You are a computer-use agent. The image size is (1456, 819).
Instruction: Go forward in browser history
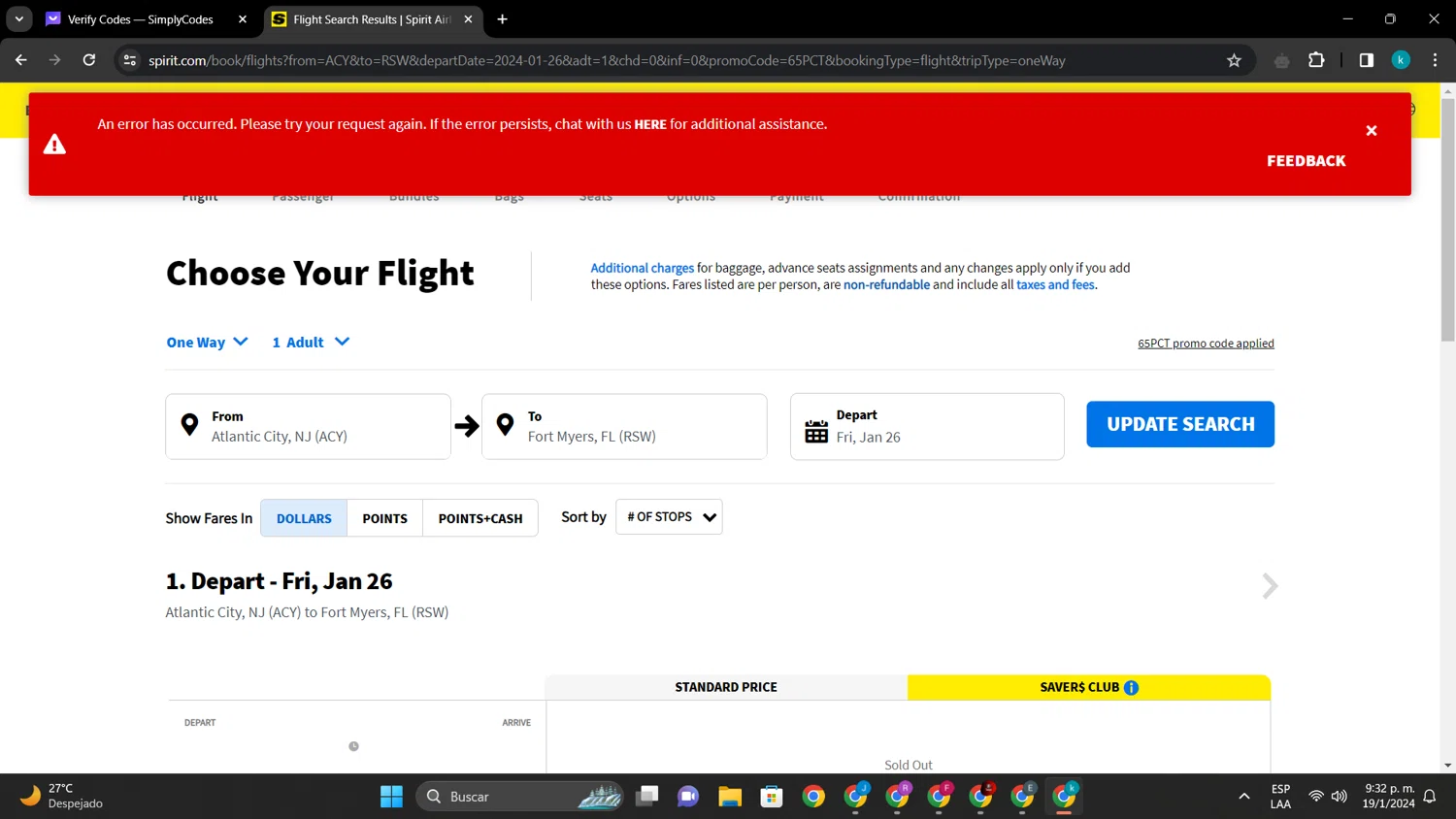(x=55, y=60)
